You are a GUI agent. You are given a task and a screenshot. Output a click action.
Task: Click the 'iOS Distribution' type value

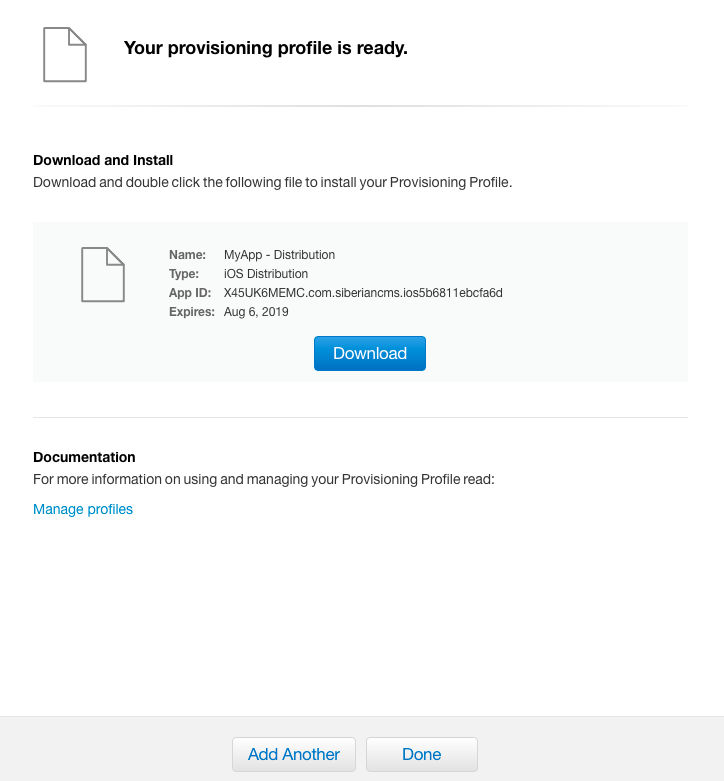click(x=266, y=274)
